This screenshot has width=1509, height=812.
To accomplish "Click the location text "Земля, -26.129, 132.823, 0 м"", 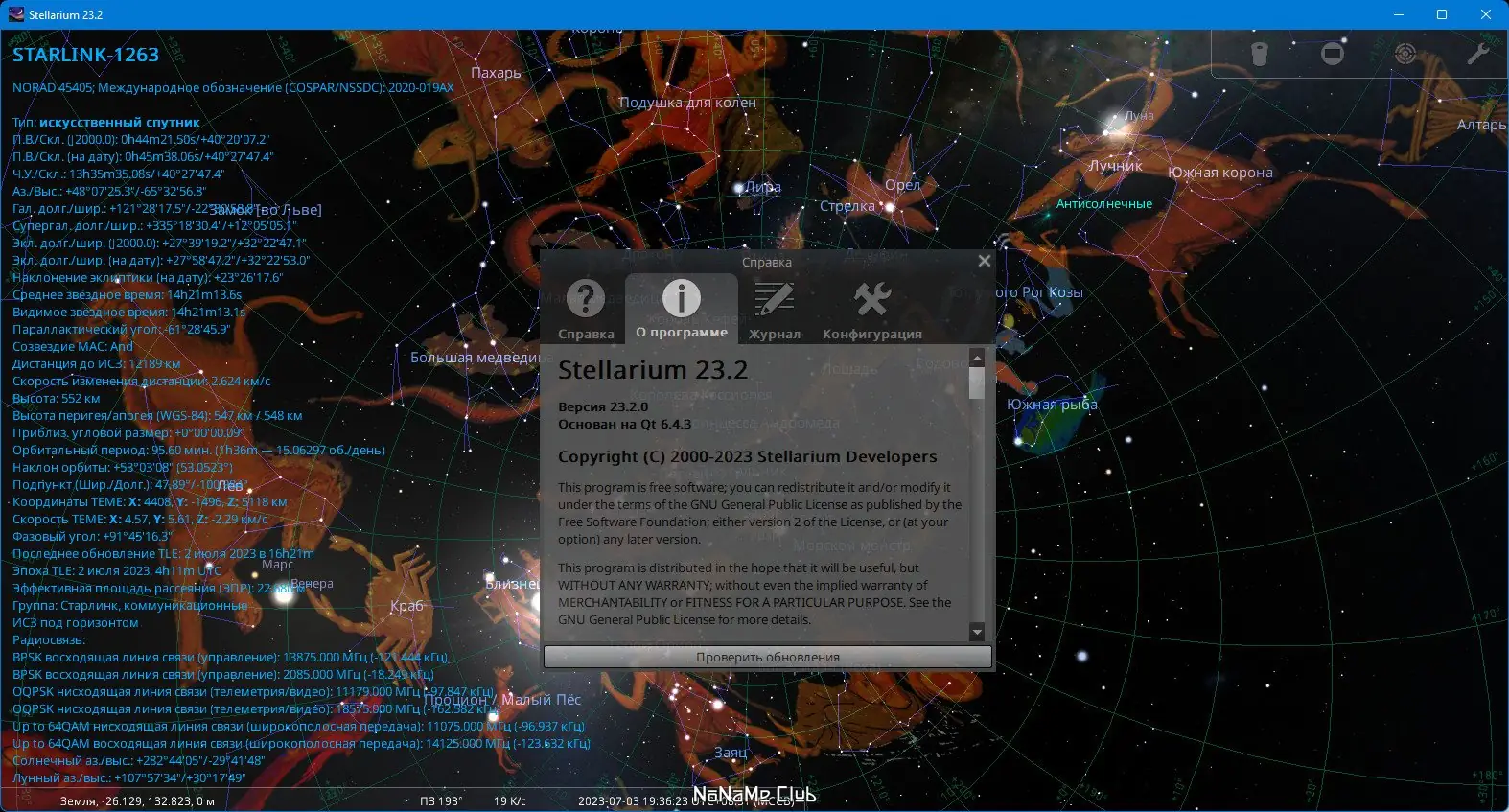I will tap(137, 800).
